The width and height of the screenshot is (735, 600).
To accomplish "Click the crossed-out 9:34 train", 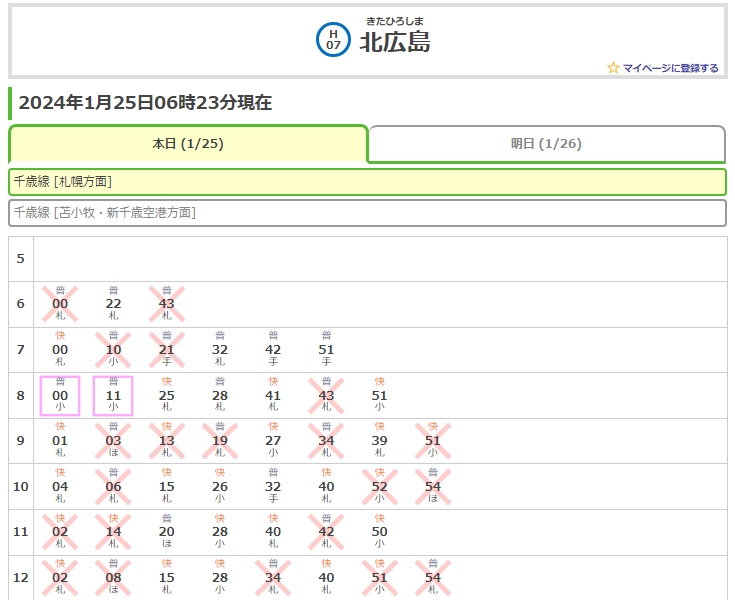I will tap(326, 440).
